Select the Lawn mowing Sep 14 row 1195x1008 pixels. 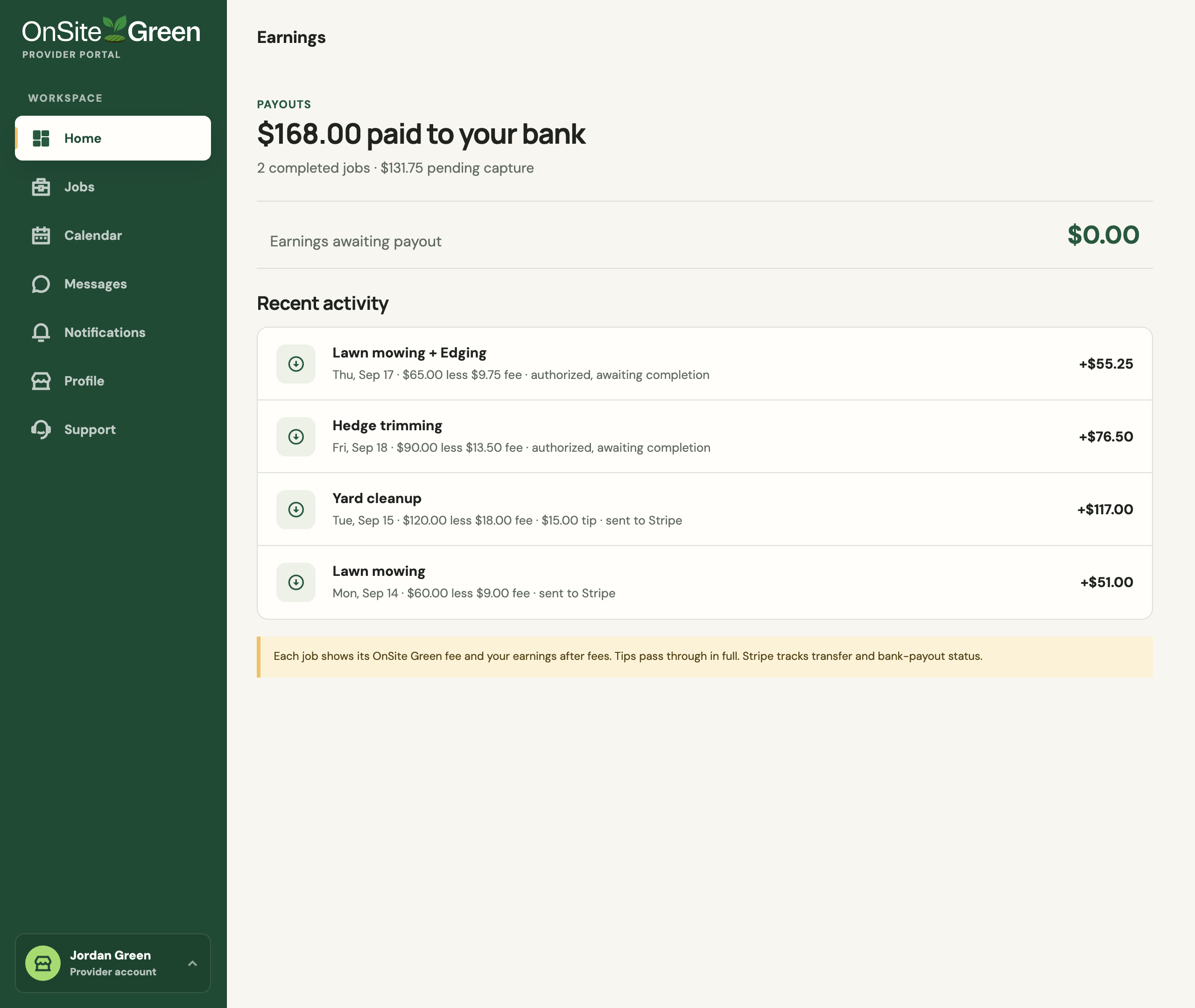[705, 582]
